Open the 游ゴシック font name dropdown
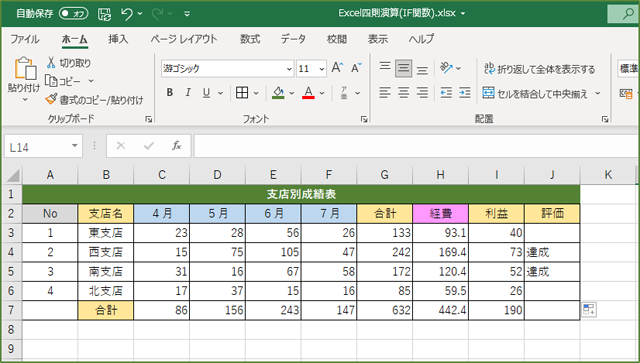This screenshot has height=363, width=640. [x=289, y=69]
